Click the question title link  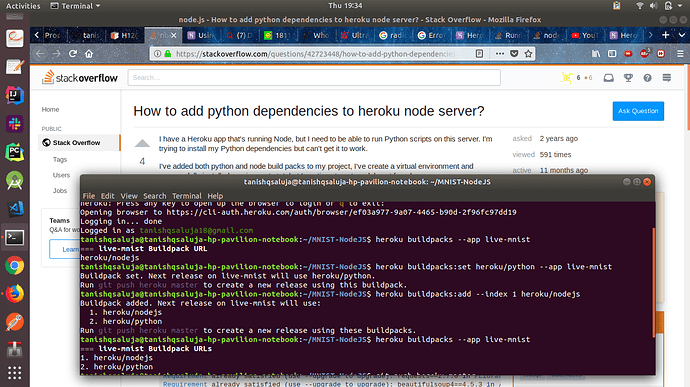[x=308, y=111]
